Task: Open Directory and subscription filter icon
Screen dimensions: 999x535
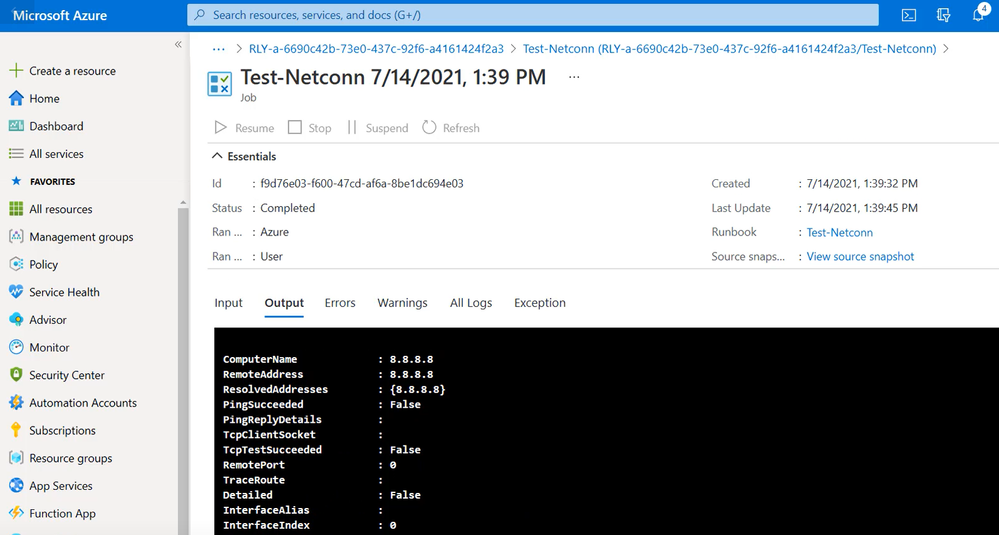Action: [x=944, y=15]
